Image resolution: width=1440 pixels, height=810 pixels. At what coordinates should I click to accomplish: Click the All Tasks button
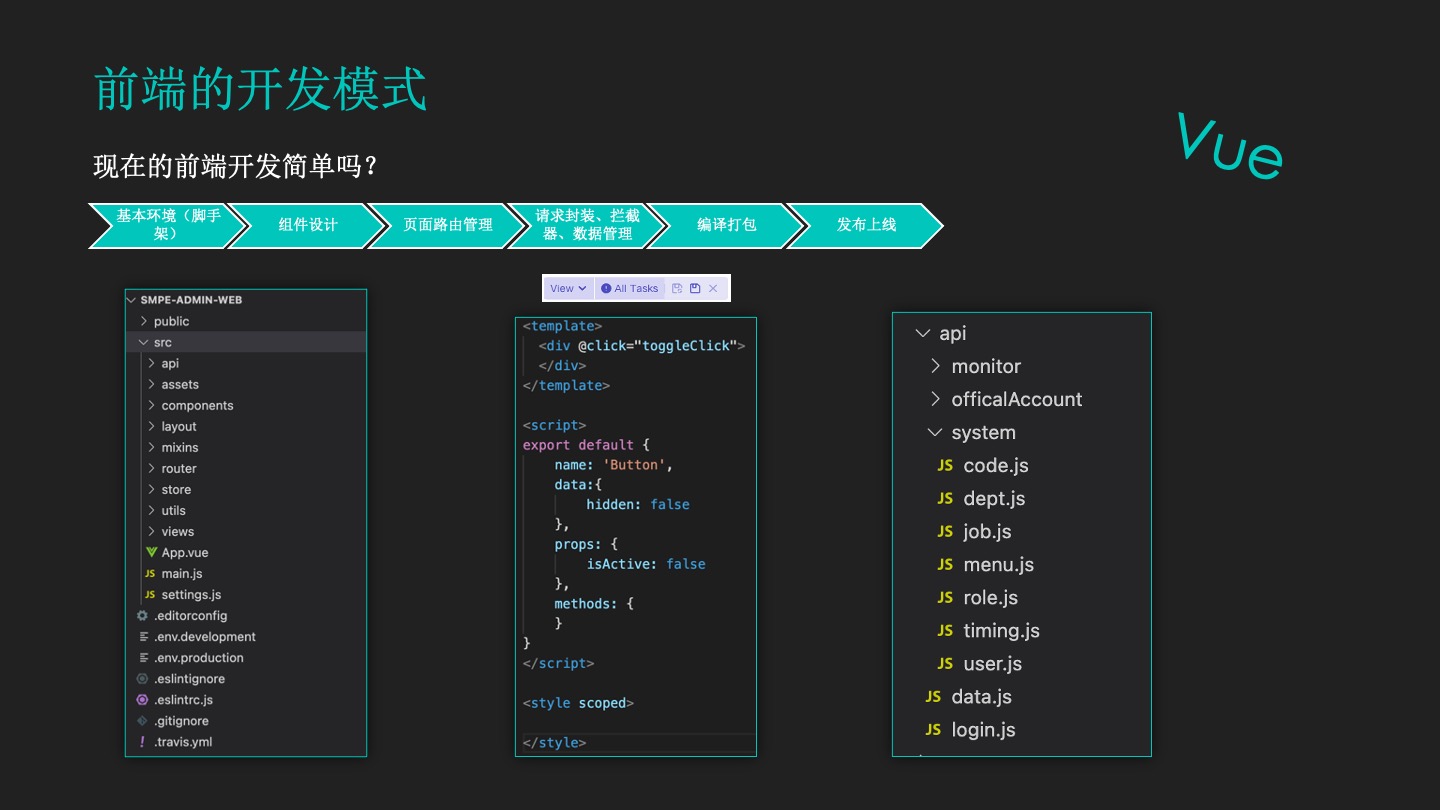pyautogui.click(x=629, y=288)
